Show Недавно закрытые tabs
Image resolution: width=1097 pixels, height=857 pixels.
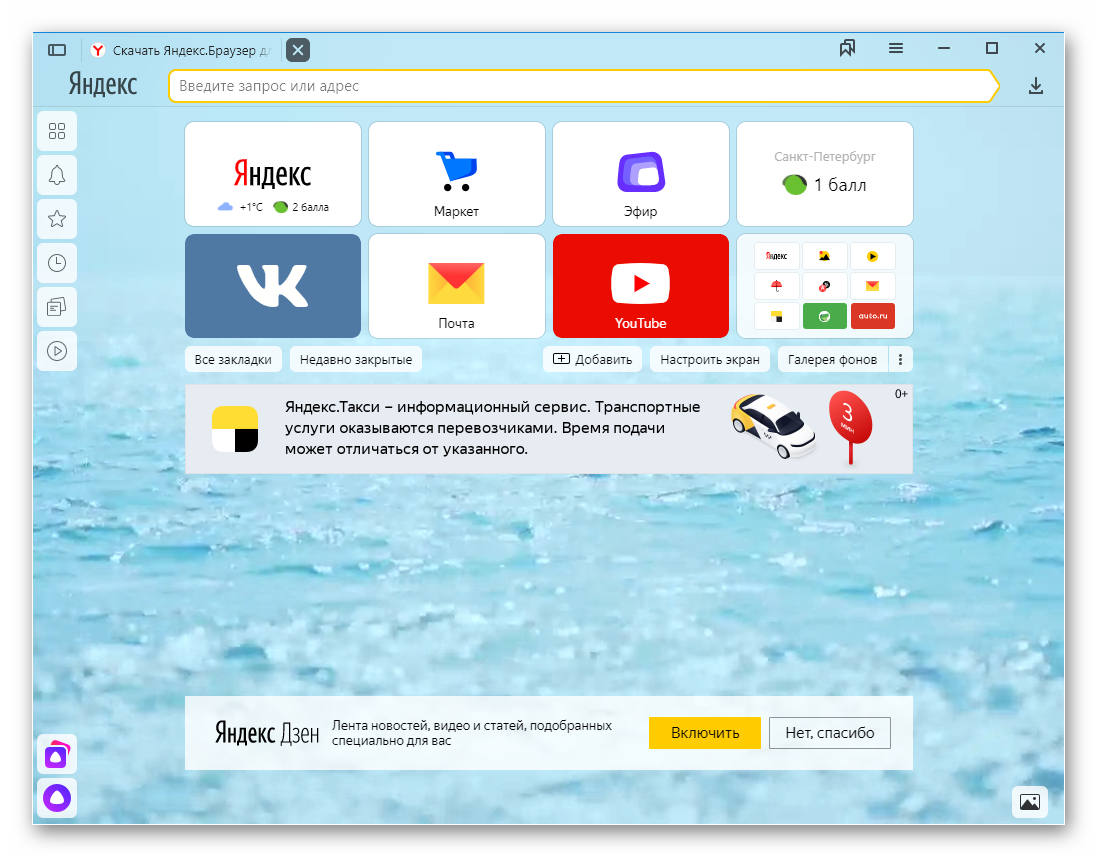click(356, 360)
